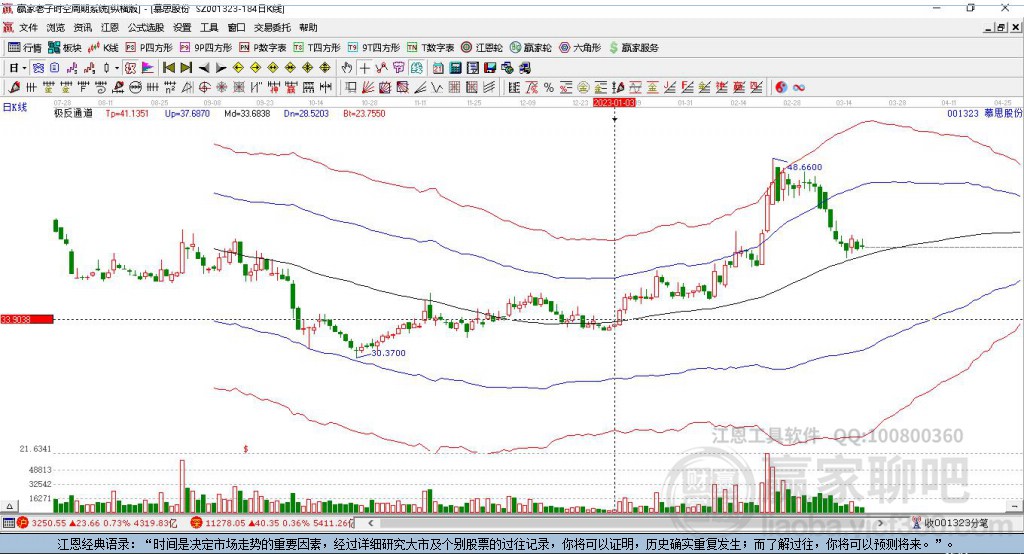Click the bottom scrollbar left arrow
Viewport: 1024px width, 554px height.
371,523
